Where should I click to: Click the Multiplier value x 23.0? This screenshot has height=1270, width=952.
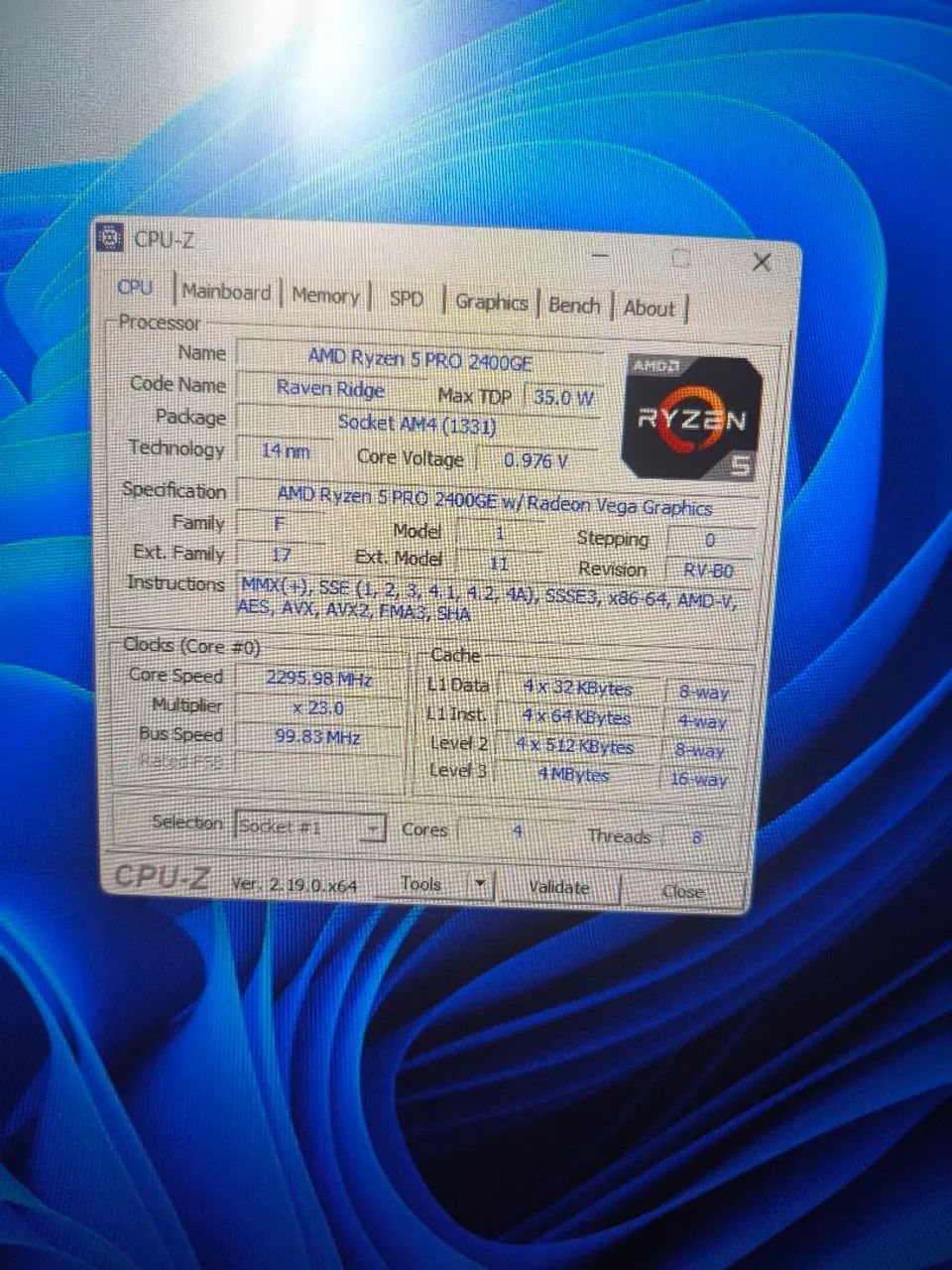pyautogui.click(x=318, y=708)
